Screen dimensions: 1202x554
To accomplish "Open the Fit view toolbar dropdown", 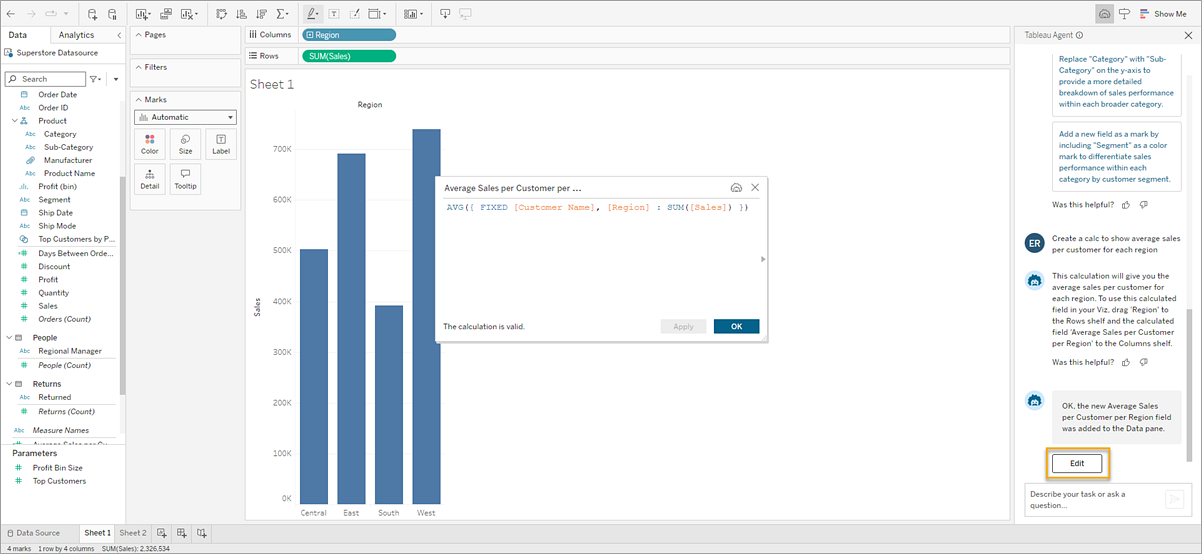I will point(379,14).
